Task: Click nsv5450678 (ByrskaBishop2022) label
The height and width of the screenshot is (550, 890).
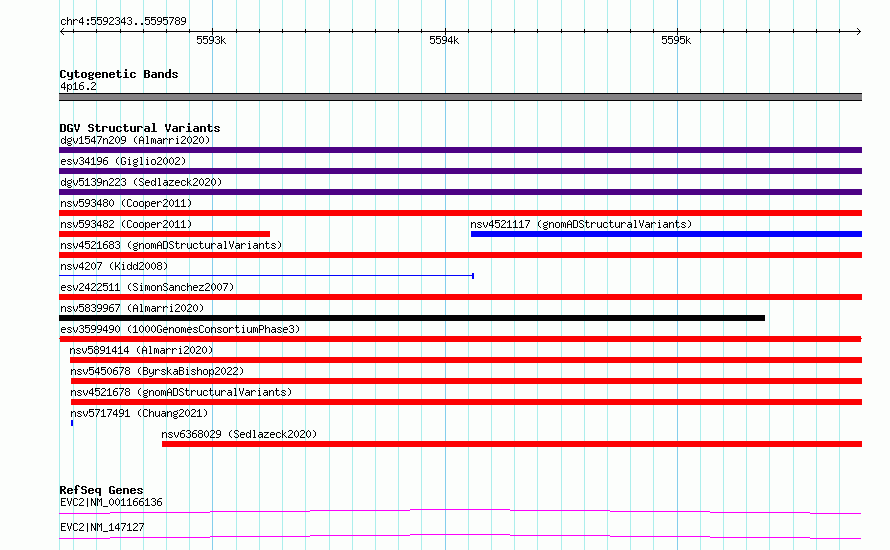Action: 157,371
